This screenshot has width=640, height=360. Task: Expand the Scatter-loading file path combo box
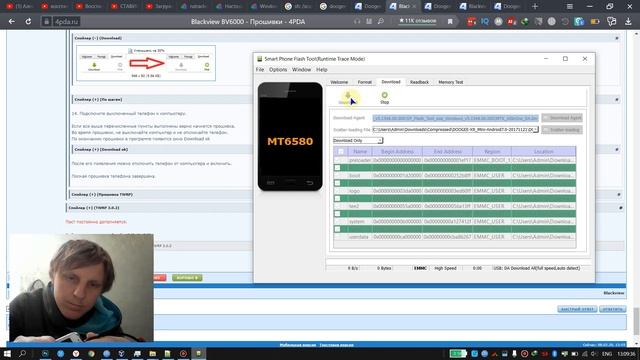[x=536, y=129]
